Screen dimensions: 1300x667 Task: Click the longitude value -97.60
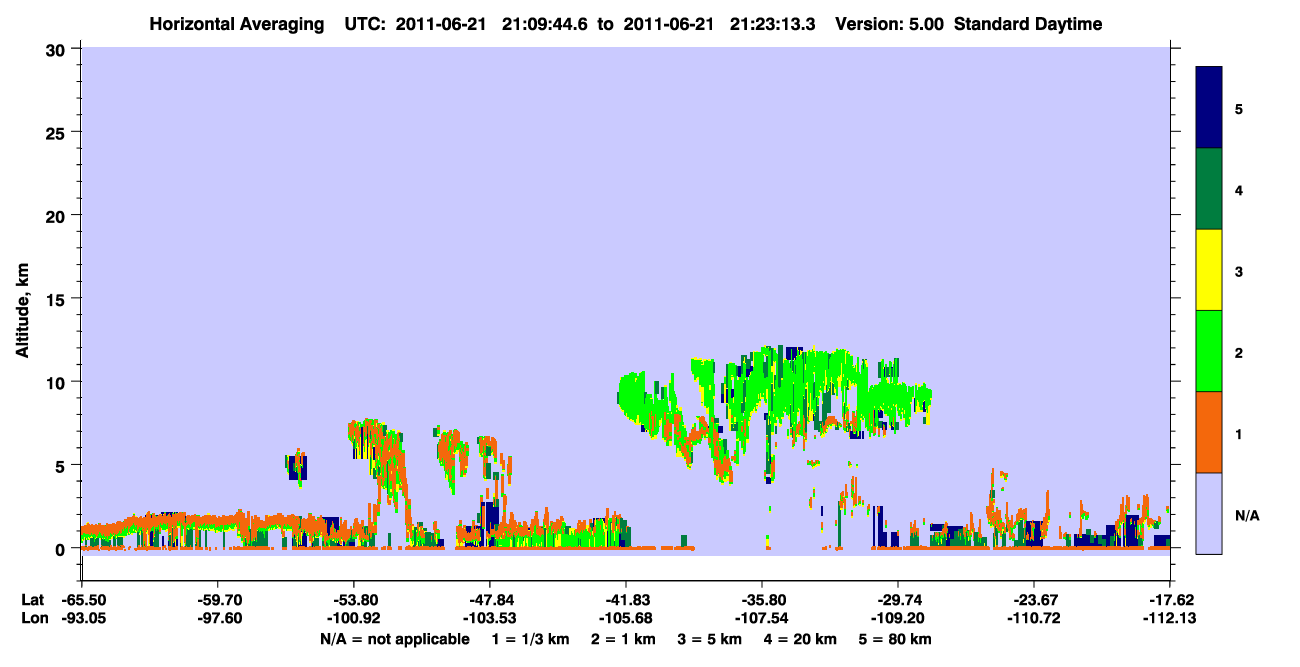[x=218, y=618]
